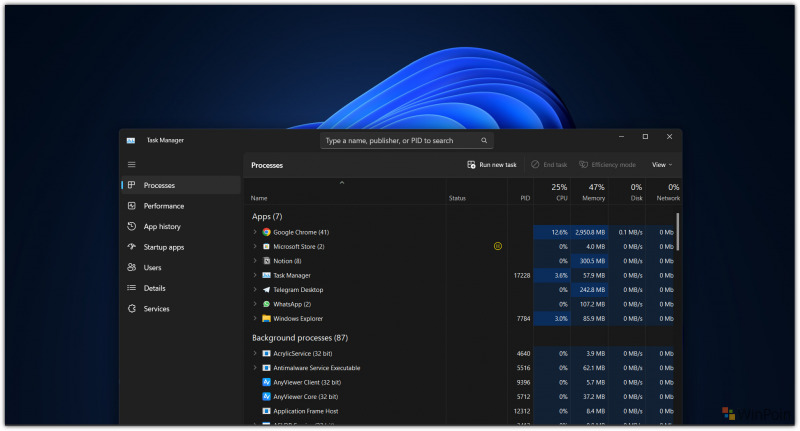Switch to the Performance page
The height and width of the screenshot is (431, 800).
coord(181,206)
